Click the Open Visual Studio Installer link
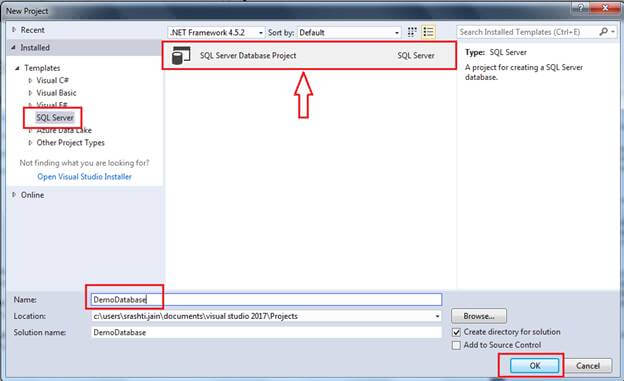Image resolution: width=624 pixels, height=381 pixels. 84,177
